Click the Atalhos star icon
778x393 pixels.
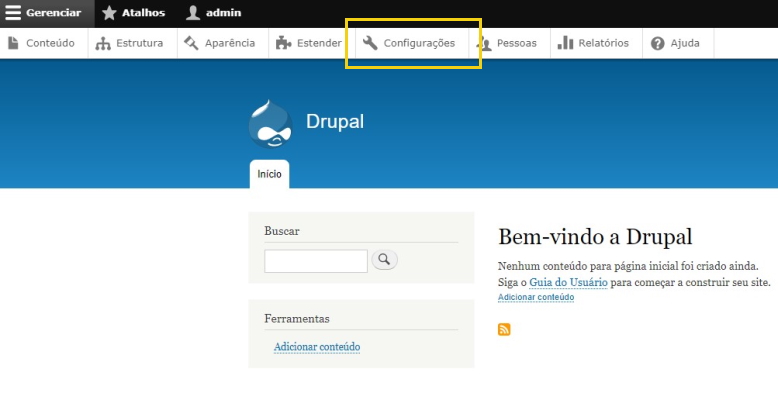(x=109, y=13)
